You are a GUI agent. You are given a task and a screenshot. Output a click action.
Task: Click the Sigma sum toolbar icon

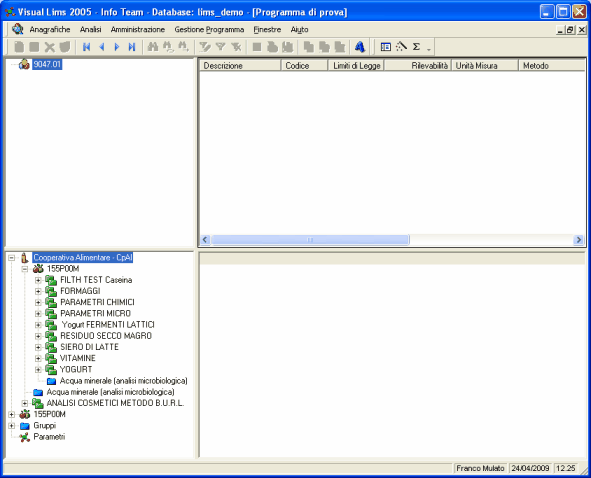(x=416, y=47)
